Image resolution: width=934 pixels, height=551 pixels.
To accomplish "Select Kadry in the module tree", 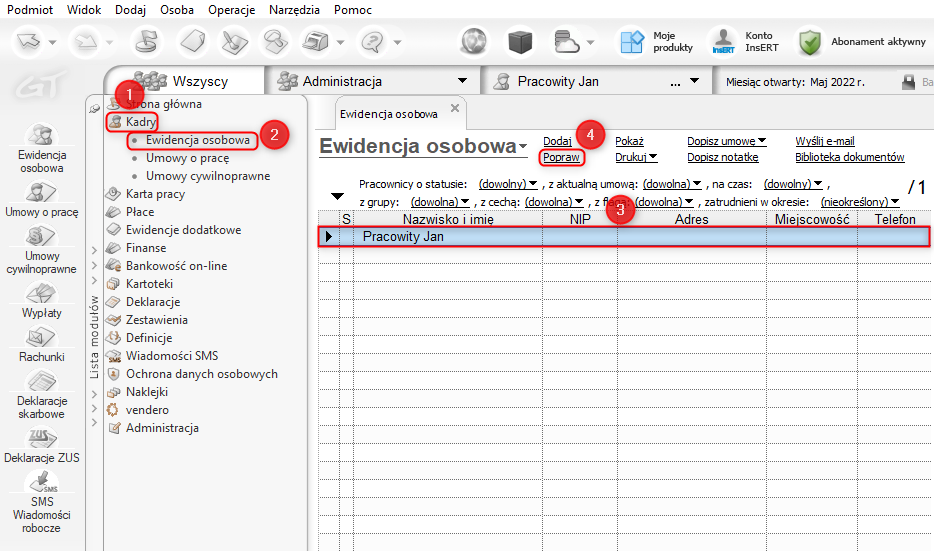I will tap(141, 122).
